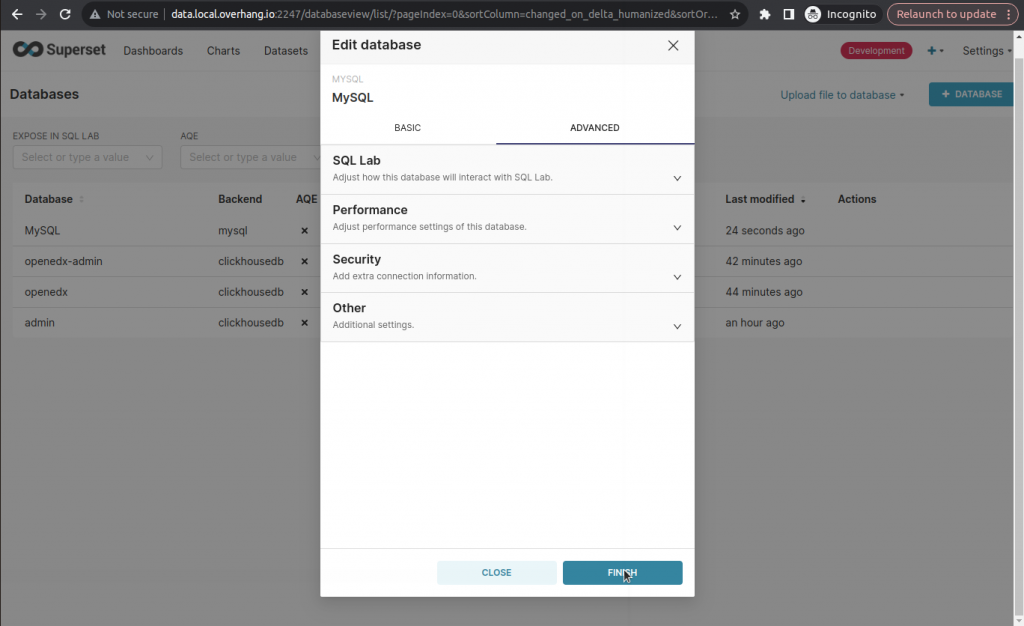The height and width of the screenshot is (626, 1024).
Task: Click '42 minutes ago' cell
Action: click(x=763, y=261)
